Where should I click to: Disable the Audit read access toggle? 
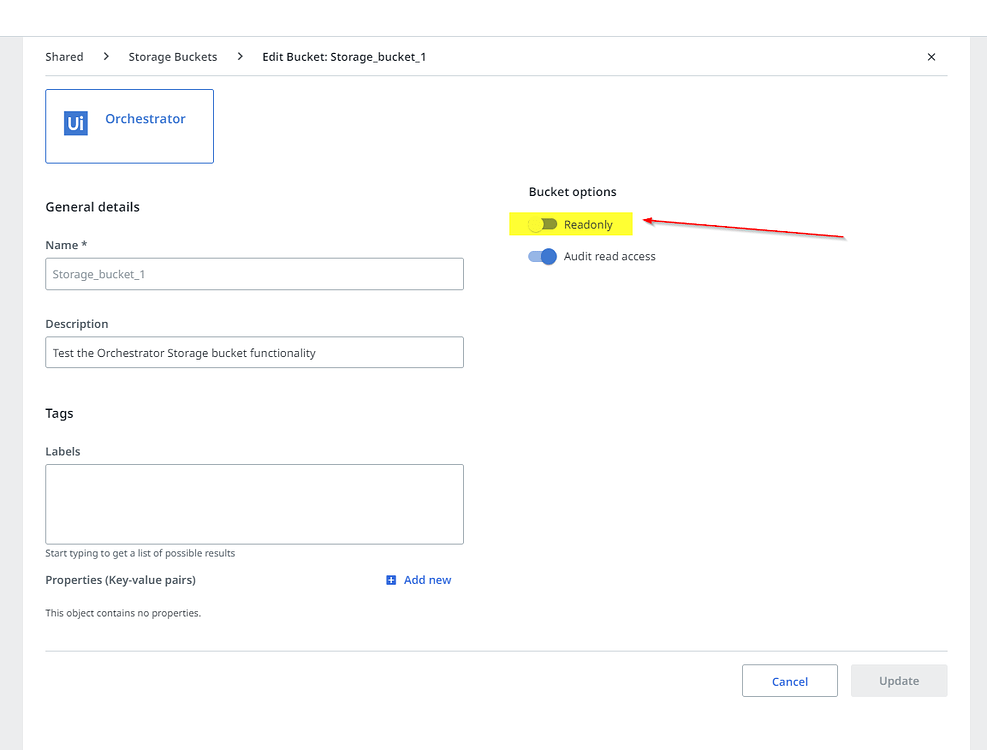542,256
